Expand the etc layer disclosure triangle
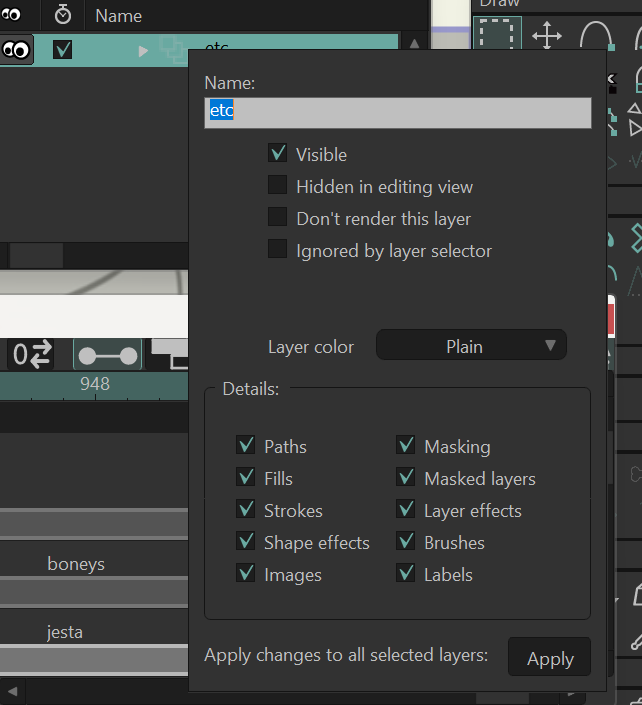This screenshot has height=705, width=642. point(143,51)
